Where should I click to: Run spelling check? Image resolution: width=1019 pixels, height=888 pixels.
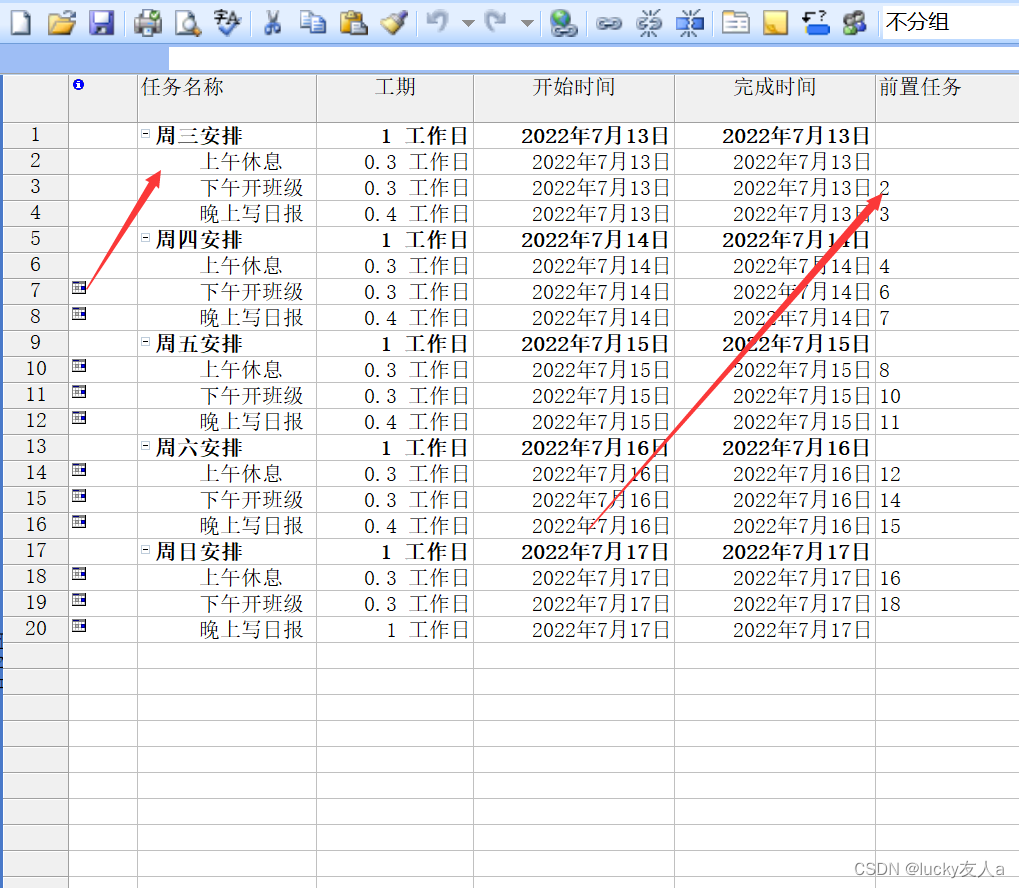point(227,23)
